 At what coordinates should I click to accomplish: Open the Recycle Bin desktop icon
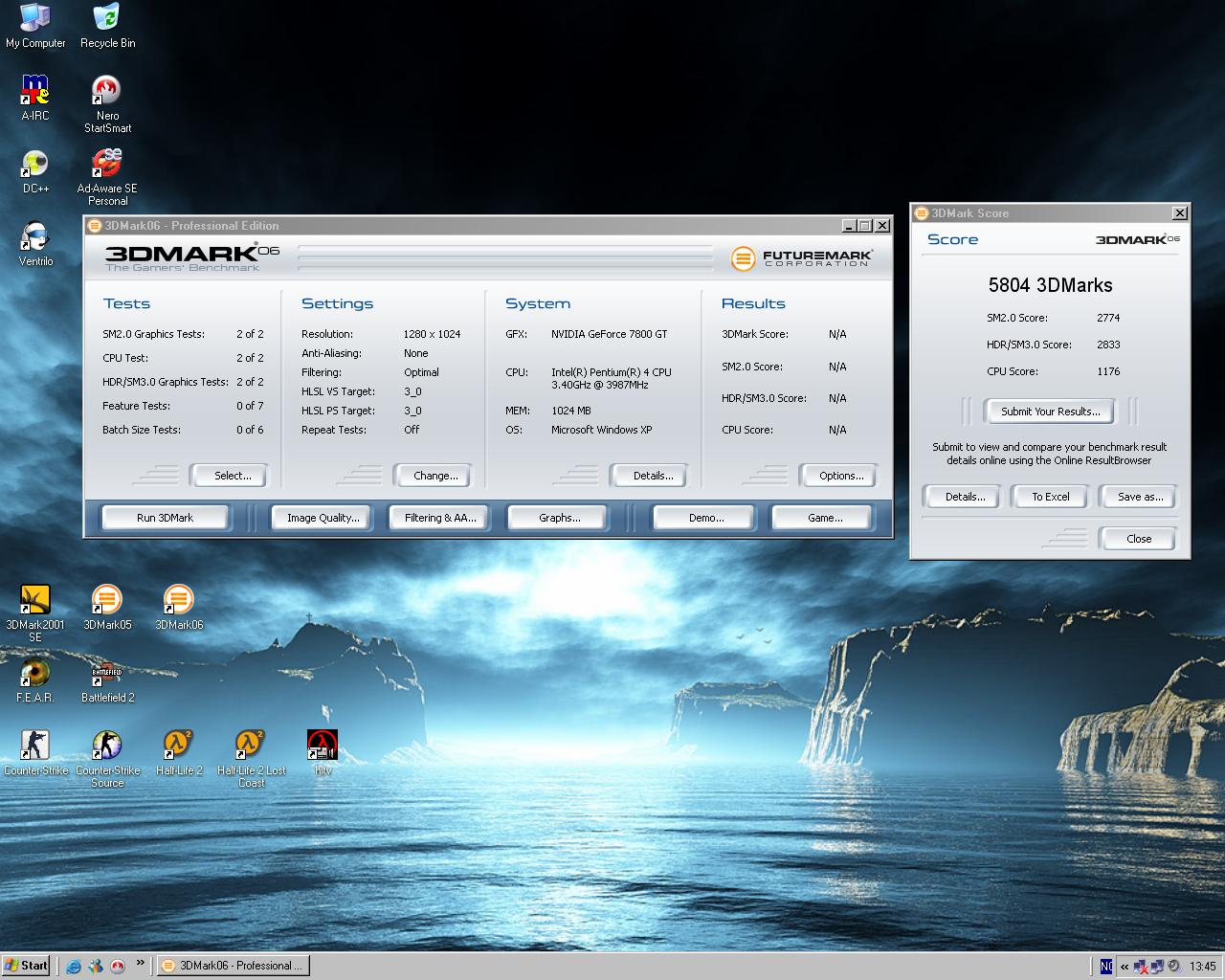tap(107, 26)
